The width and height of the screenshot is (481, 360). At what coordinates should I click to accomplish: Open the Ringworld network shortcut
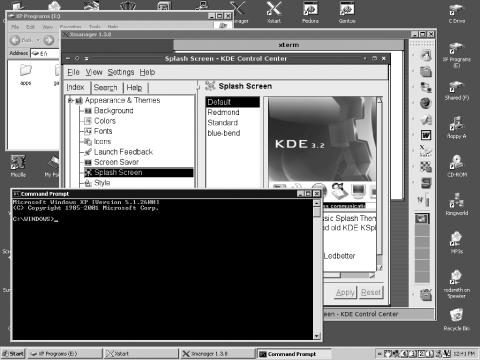[456, 204]
